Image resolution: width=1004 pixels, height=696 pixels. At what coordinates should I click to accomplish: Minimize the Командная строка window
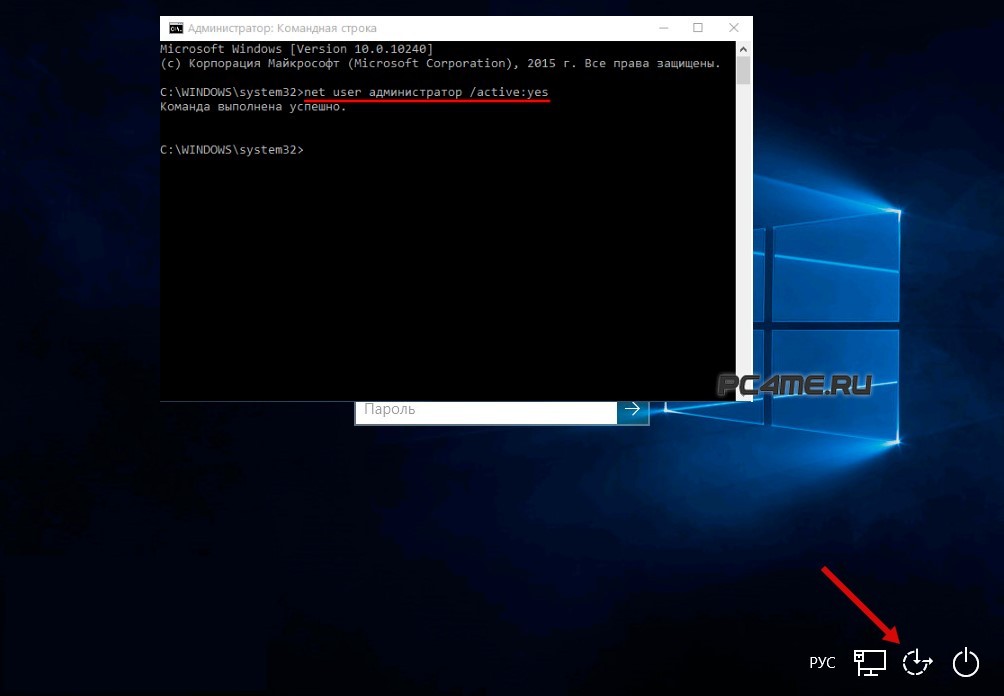coord(663,28)
